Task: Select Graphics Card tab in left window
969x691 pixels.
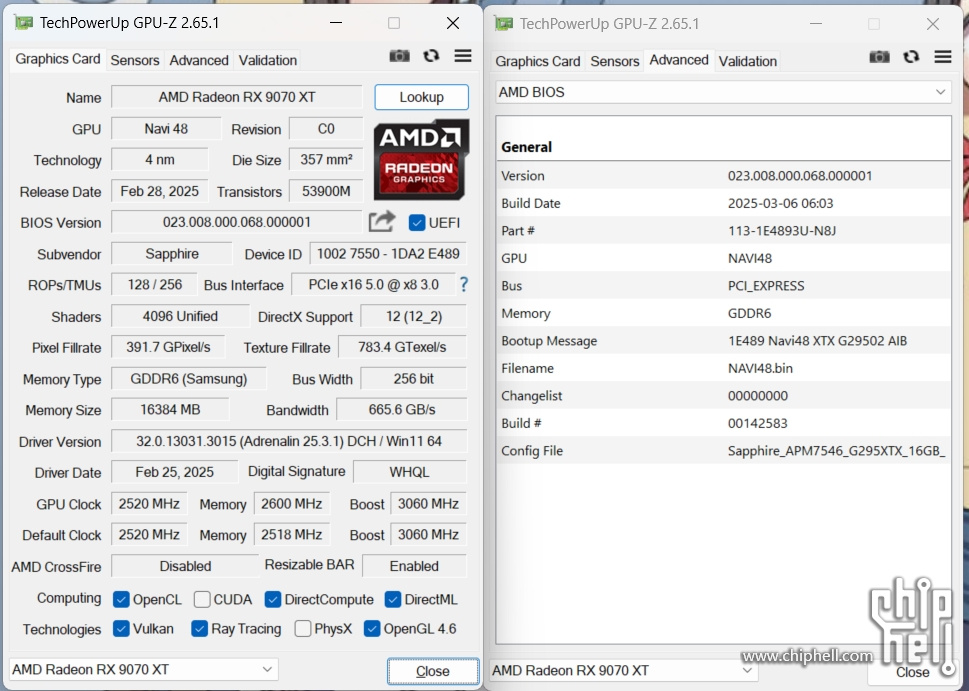Action: (x=57, y=59)
